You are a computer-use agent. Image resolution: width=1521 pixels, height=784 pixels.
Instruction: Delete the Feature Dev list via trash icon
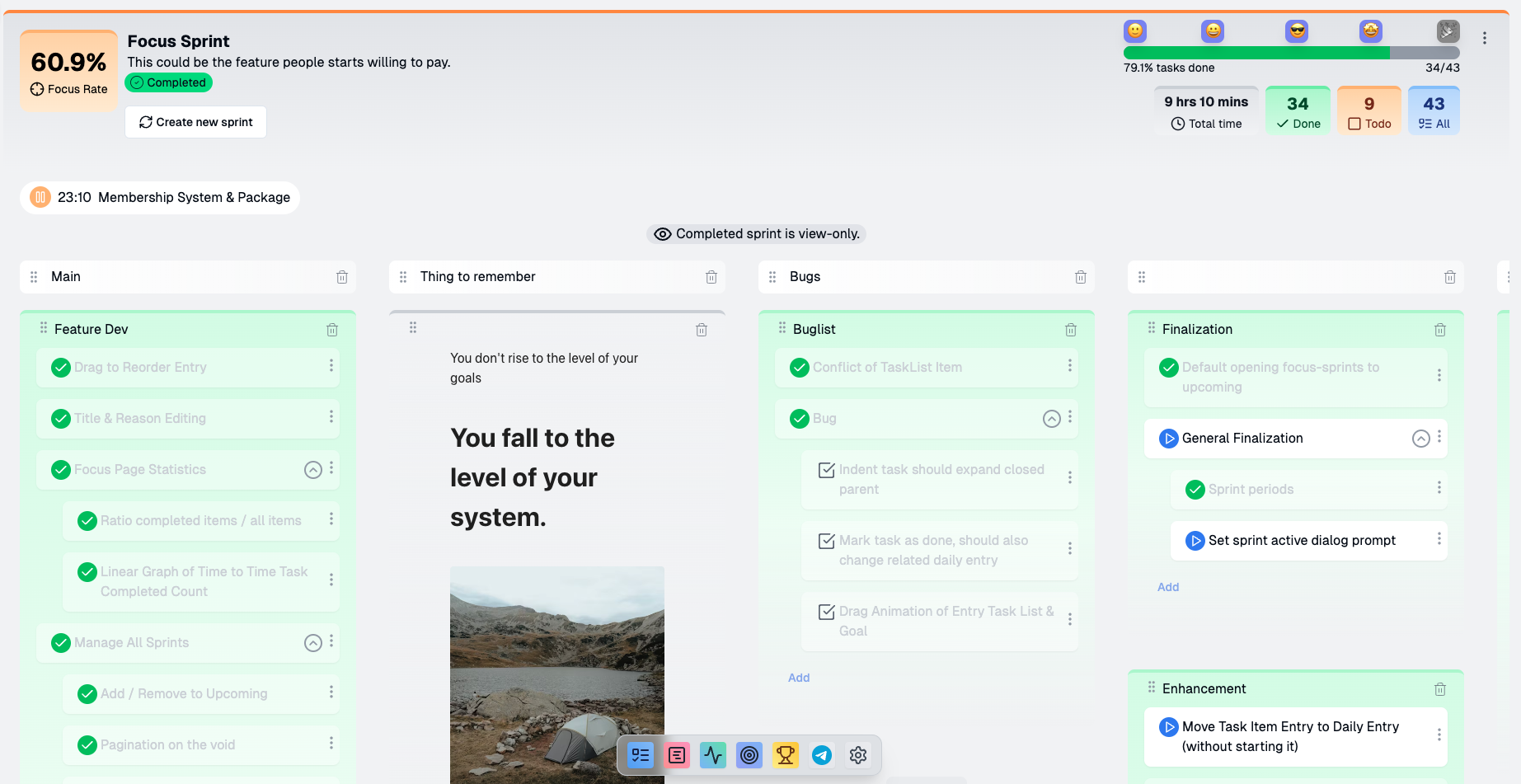point(332,330)
